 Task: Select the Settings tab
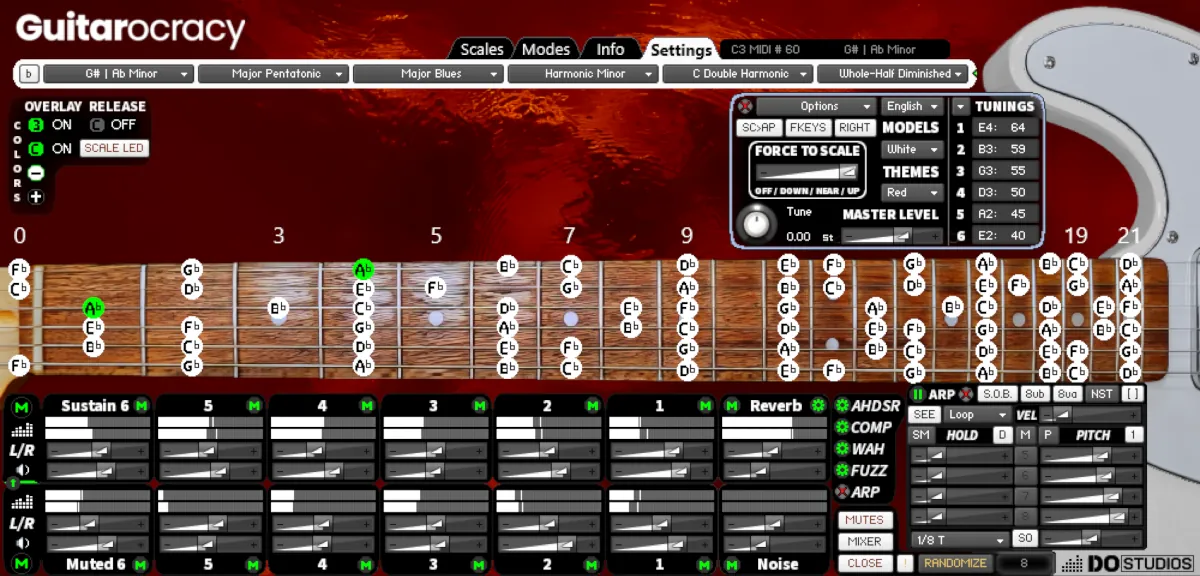(x=681, y=49)
